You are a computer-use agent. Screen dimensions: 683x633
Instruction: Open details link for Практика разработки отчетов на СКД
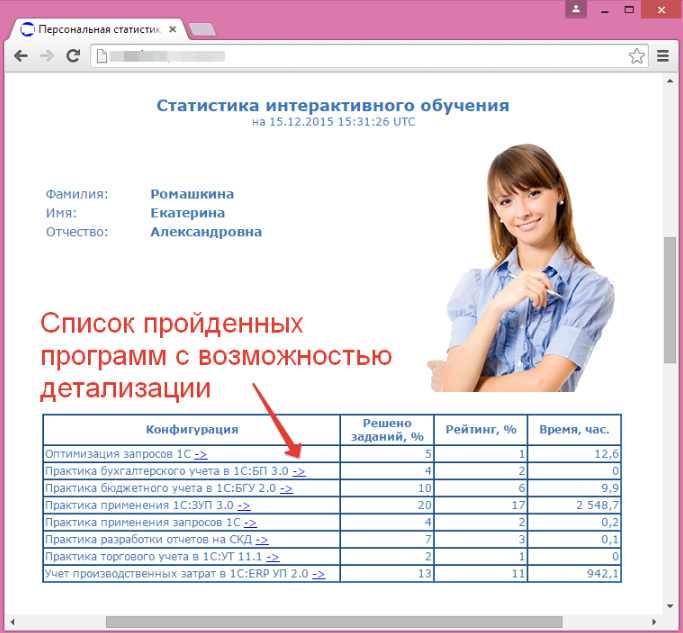(262, 539)
